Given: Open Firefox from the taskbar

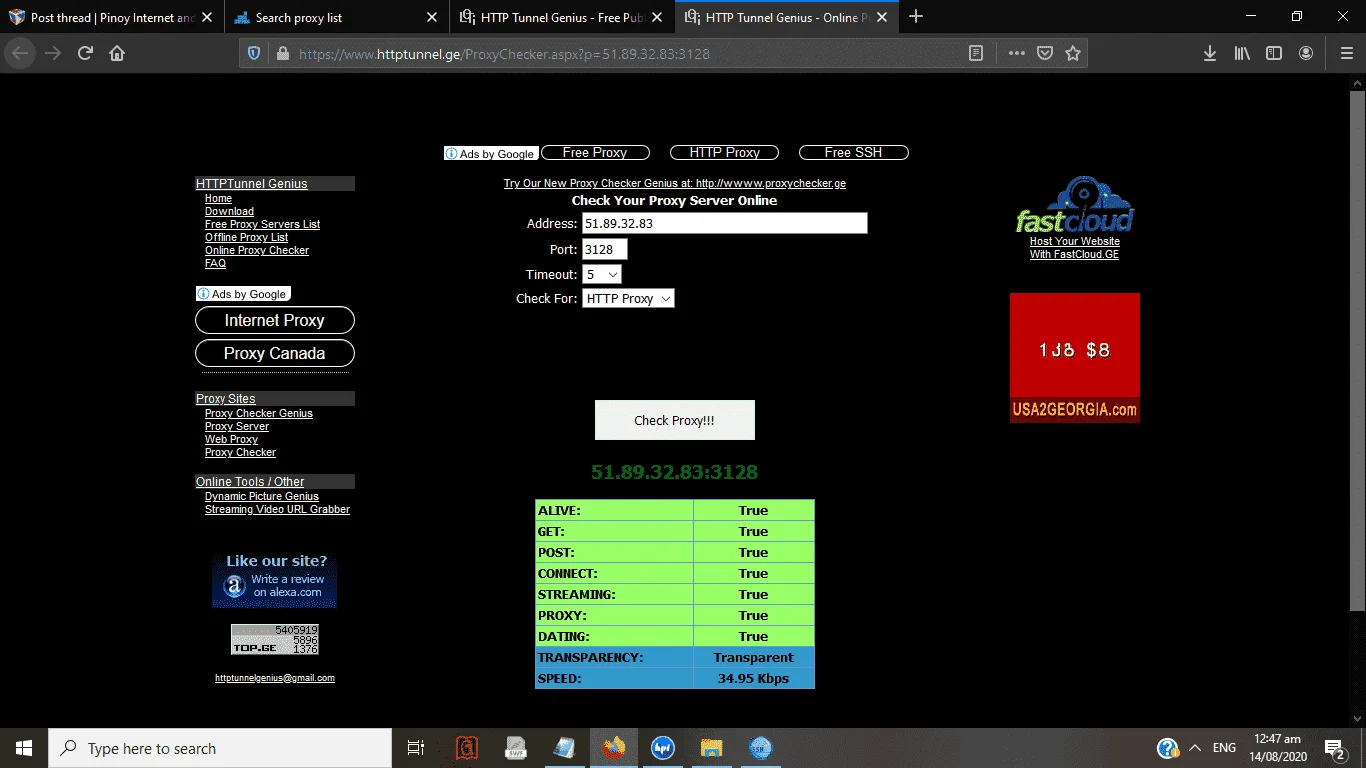Looking at the screenshot, I should pos(614,748).
